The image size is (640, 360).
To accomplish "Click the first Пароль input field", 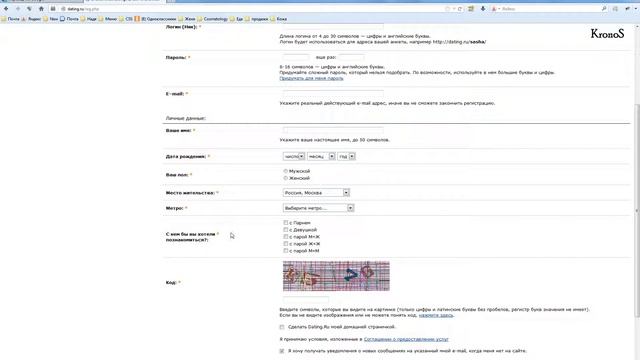I will 296,57.
